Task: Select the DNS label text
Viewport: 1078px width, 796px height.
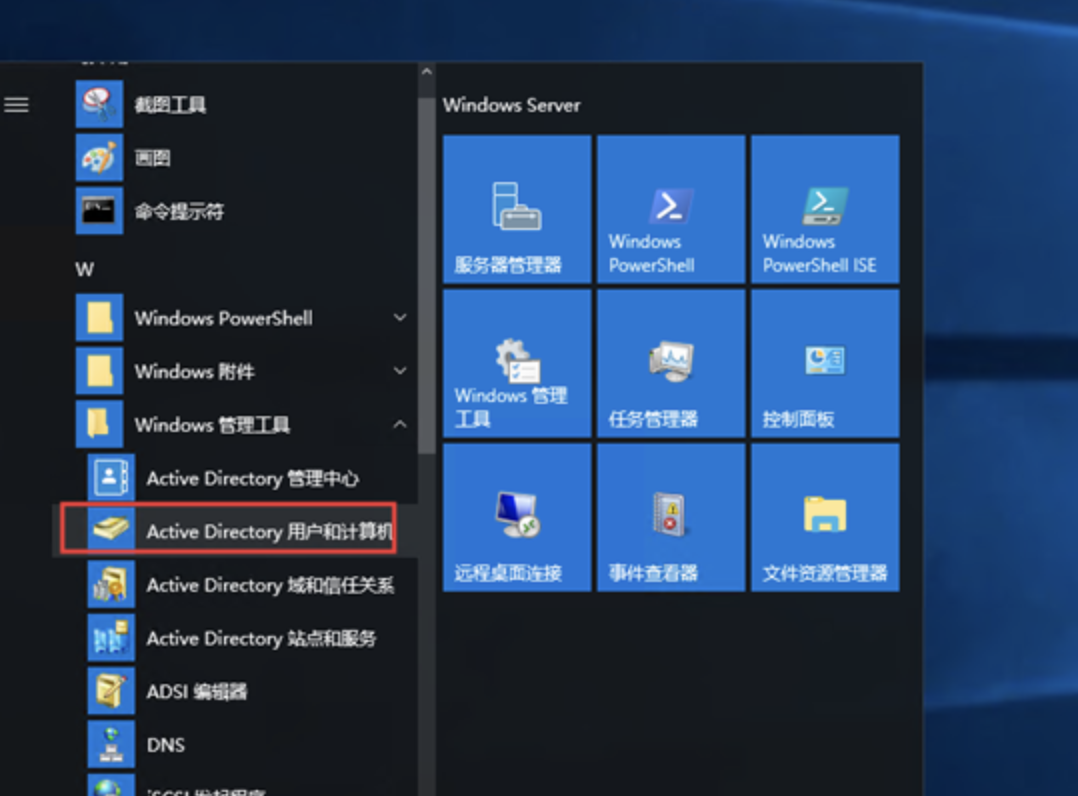Action: 166,745
